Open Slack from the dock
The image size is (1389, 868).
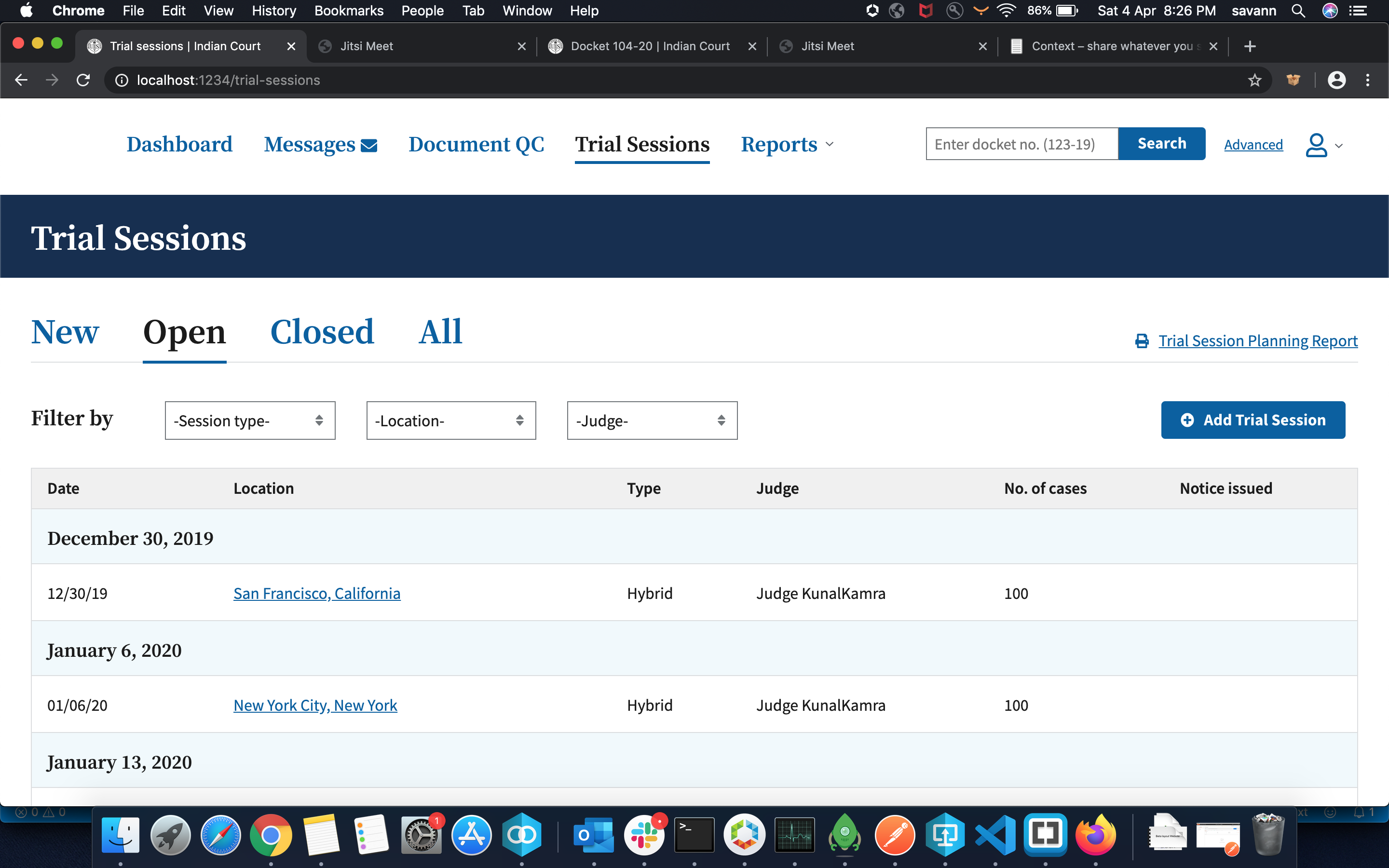pos(644,835)
